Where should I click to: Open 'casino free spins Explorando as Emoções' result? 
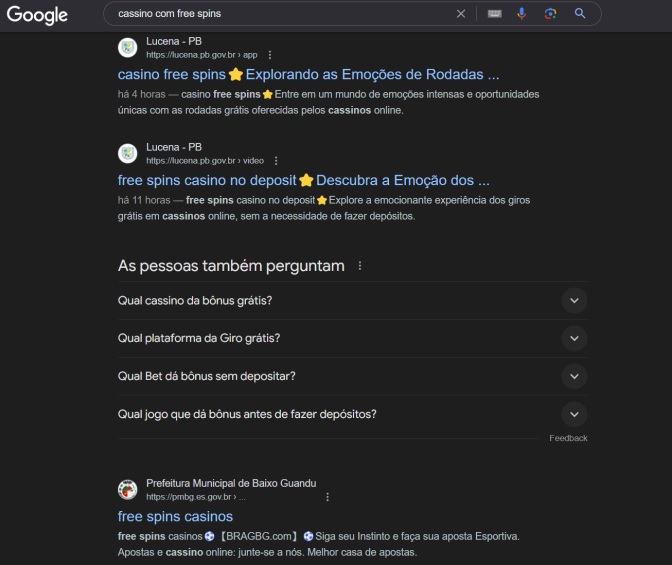pos(309,75)
